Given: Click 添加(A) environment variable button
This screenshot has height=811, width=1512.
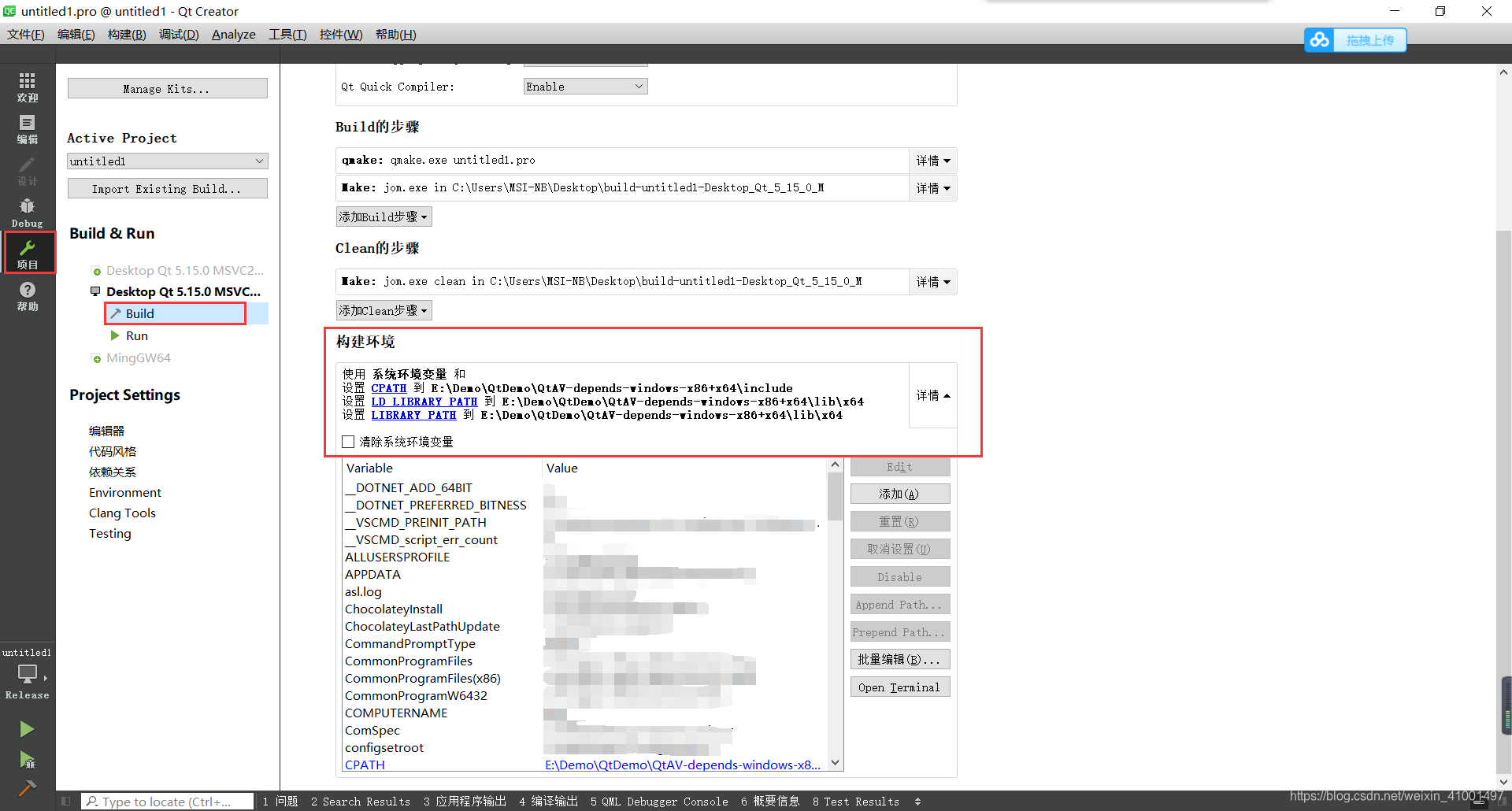Looking at the screenshot, I should tap(900, 494).
